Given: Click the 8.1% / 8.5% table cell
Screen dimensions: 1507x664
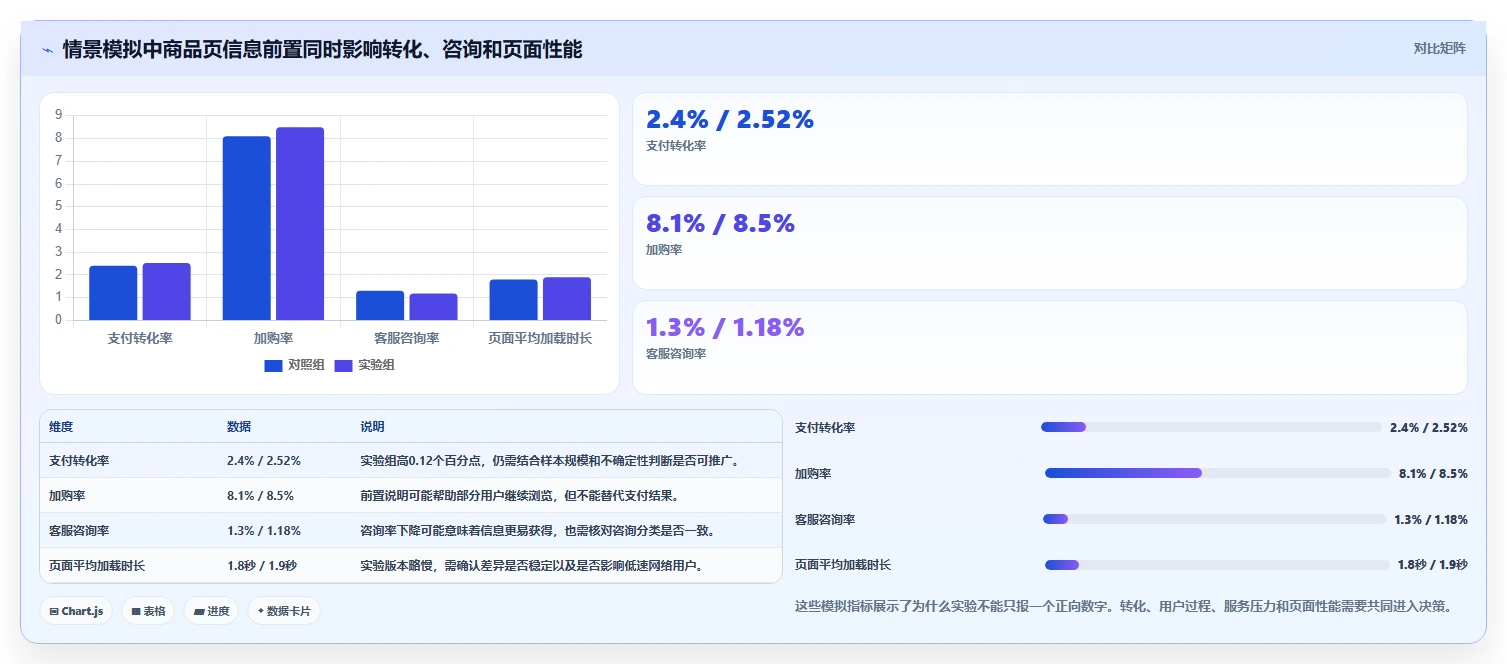Looking at the screenshot, I should (x=260, y=496).
